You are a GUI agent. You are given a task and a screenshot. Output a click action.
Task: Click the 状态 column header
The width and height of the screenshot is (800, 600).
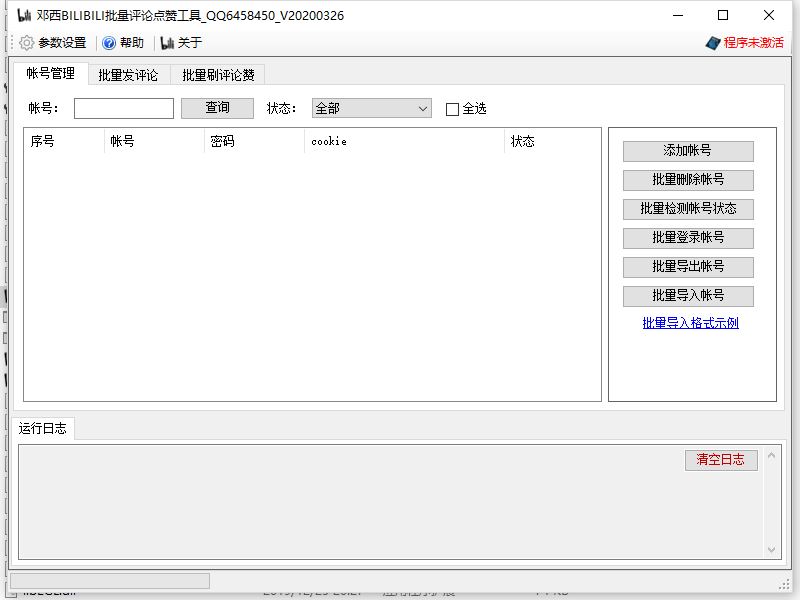click(553, 141)
